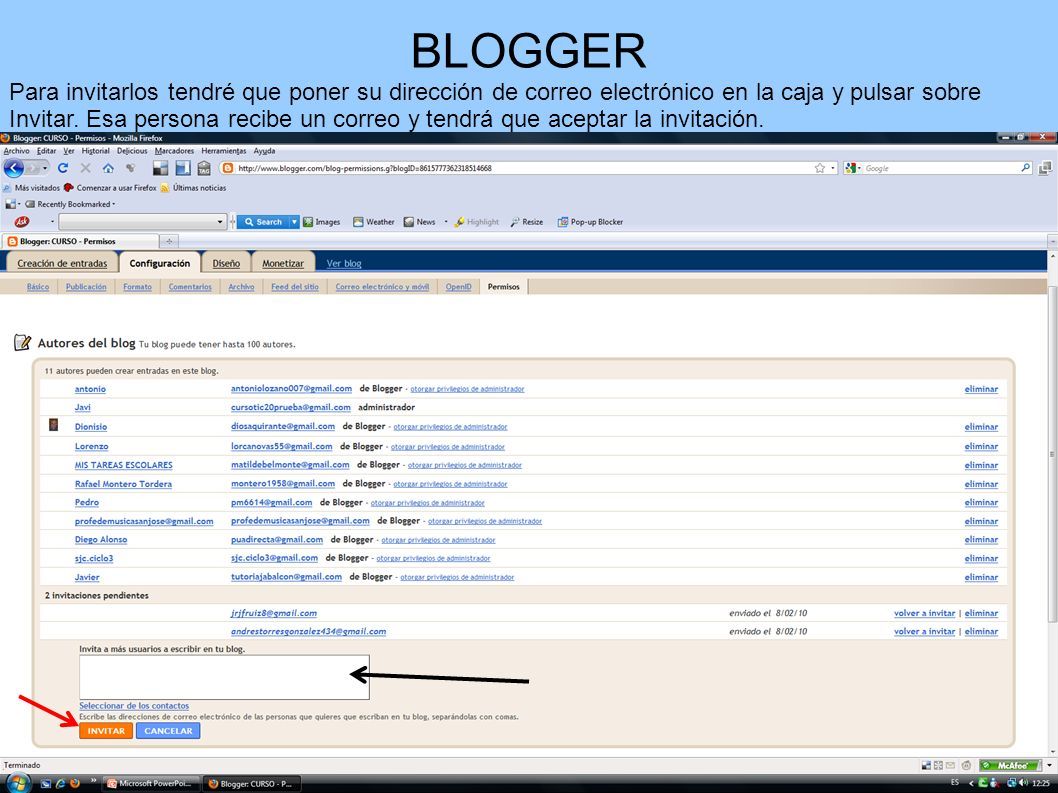Open the back/forward history dropdown
1058x793 pixels.
pos(45,168)
